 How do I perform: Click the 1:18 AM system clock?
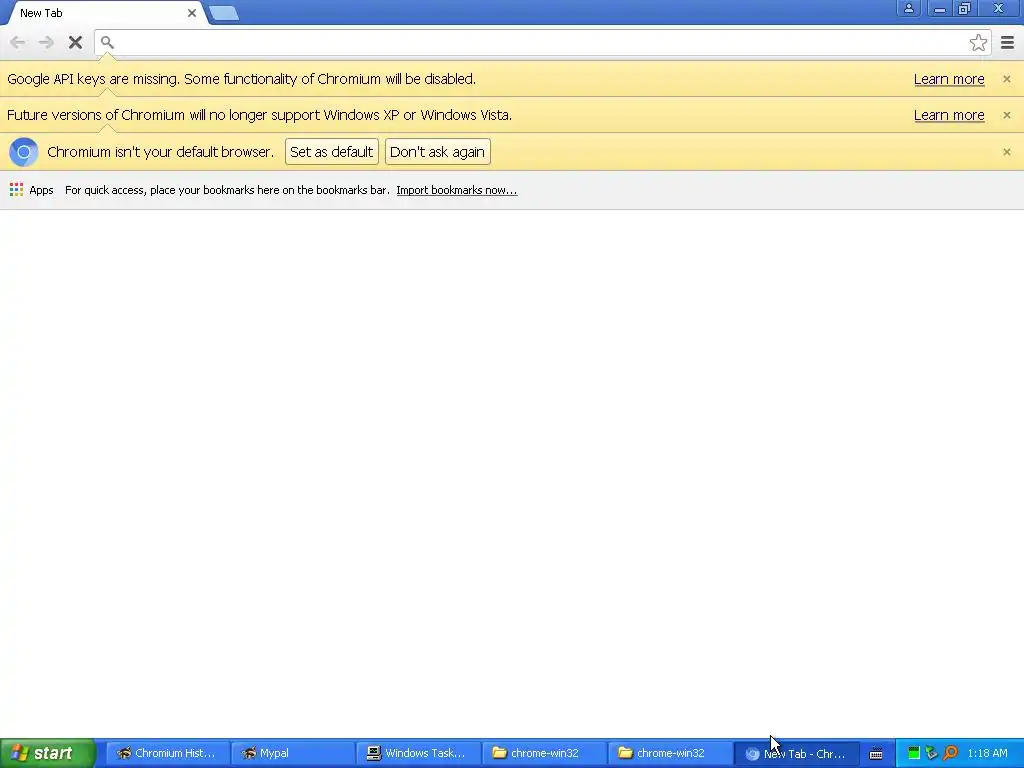pos(987,753)
